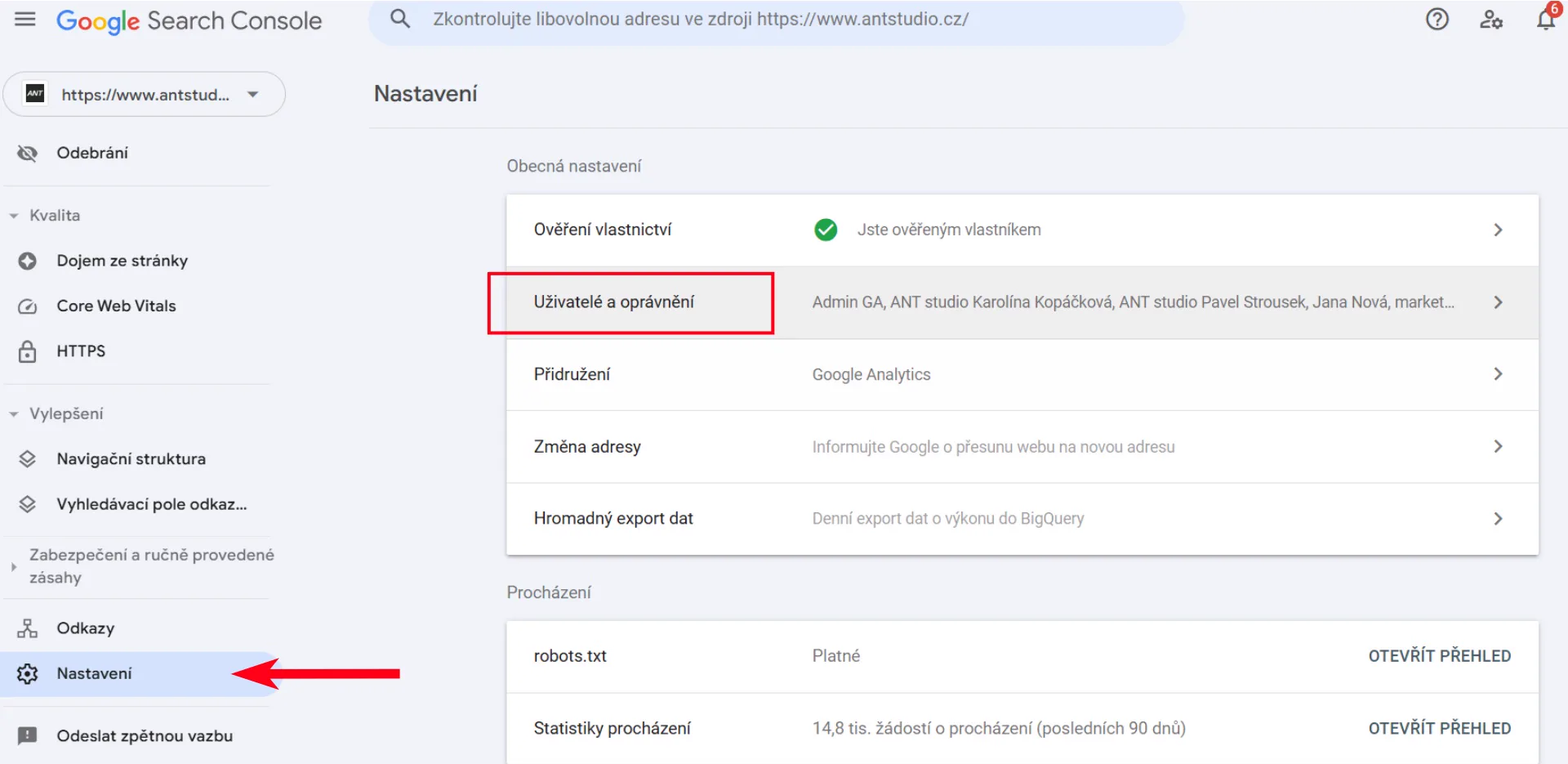Screen dimensions: 1568x764
Task: Go to Odebrání in sidebar
Action: coord(92,153)
